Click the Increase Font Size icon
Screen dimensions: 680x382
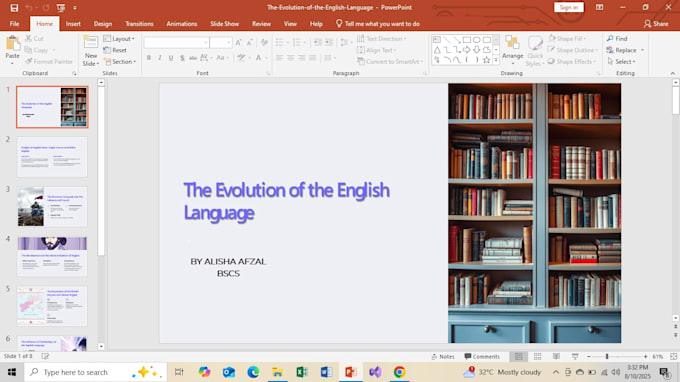pos(238,42)
